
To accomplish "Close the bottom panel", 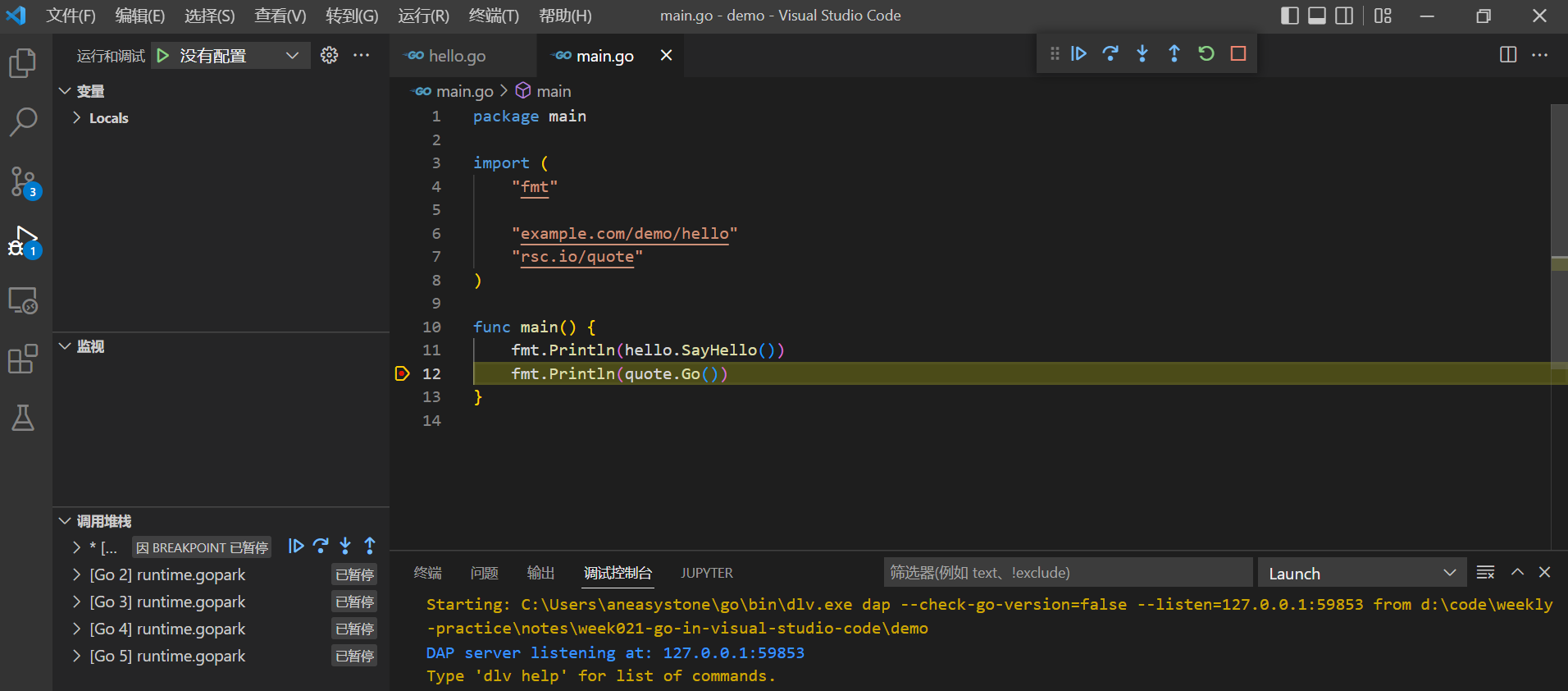I will click(x=1544, y=572).
